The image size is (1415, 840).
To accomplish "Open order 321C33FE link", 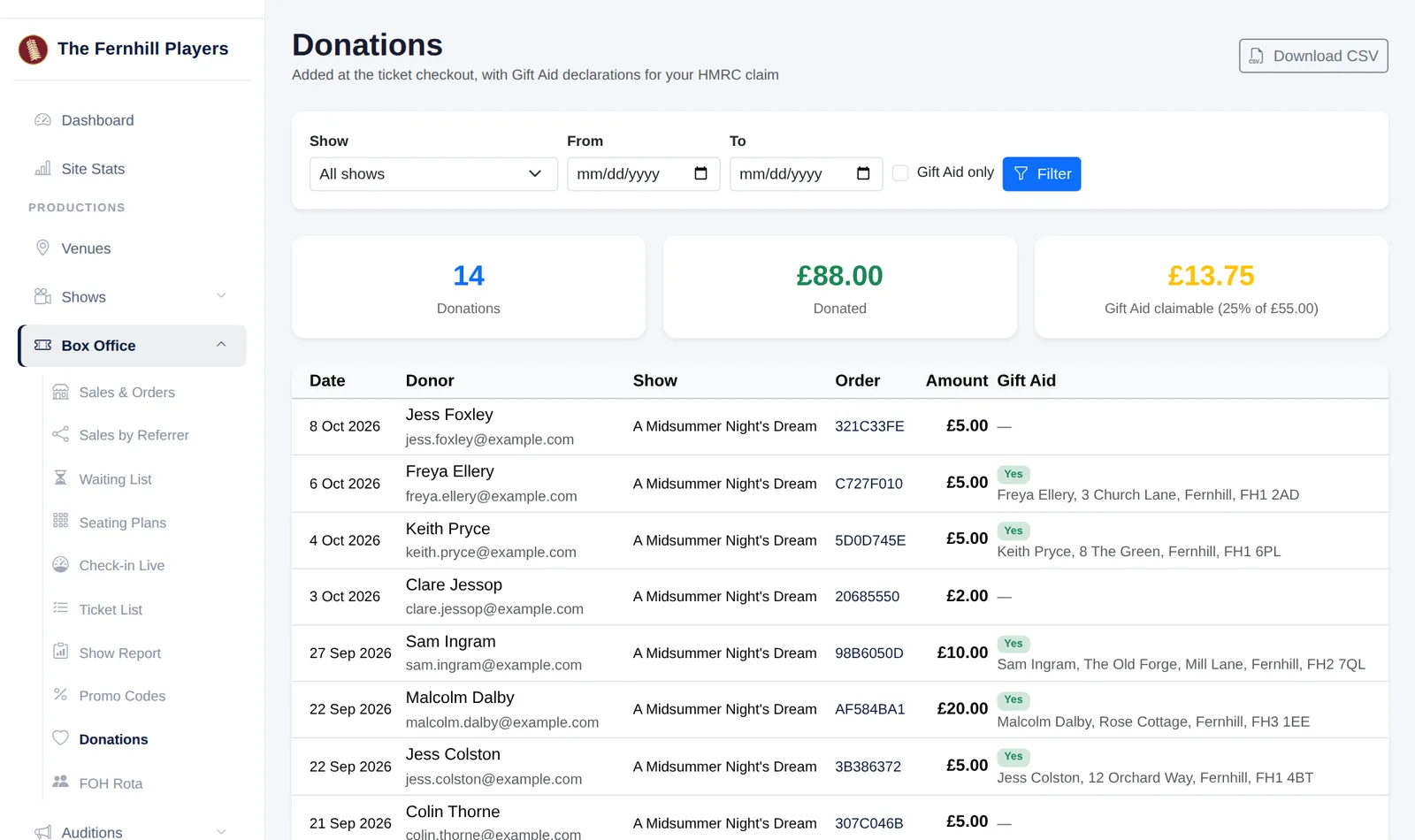I will click(x=869, y=426).
